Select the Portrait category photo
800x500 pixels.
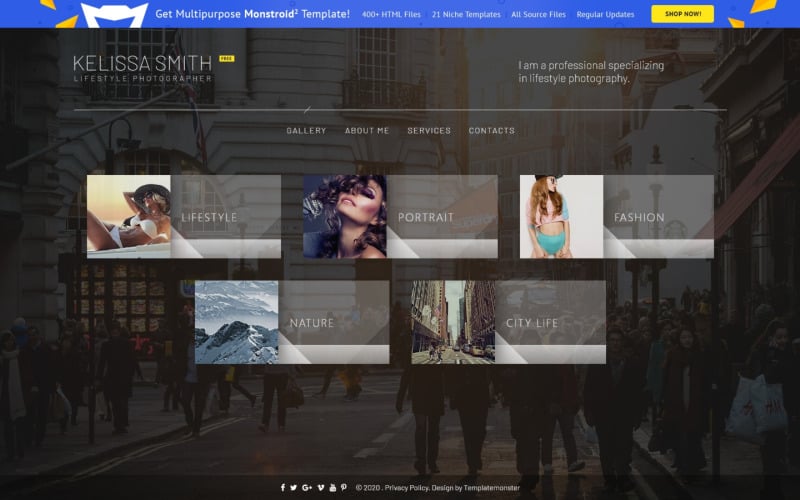[344, 216]
